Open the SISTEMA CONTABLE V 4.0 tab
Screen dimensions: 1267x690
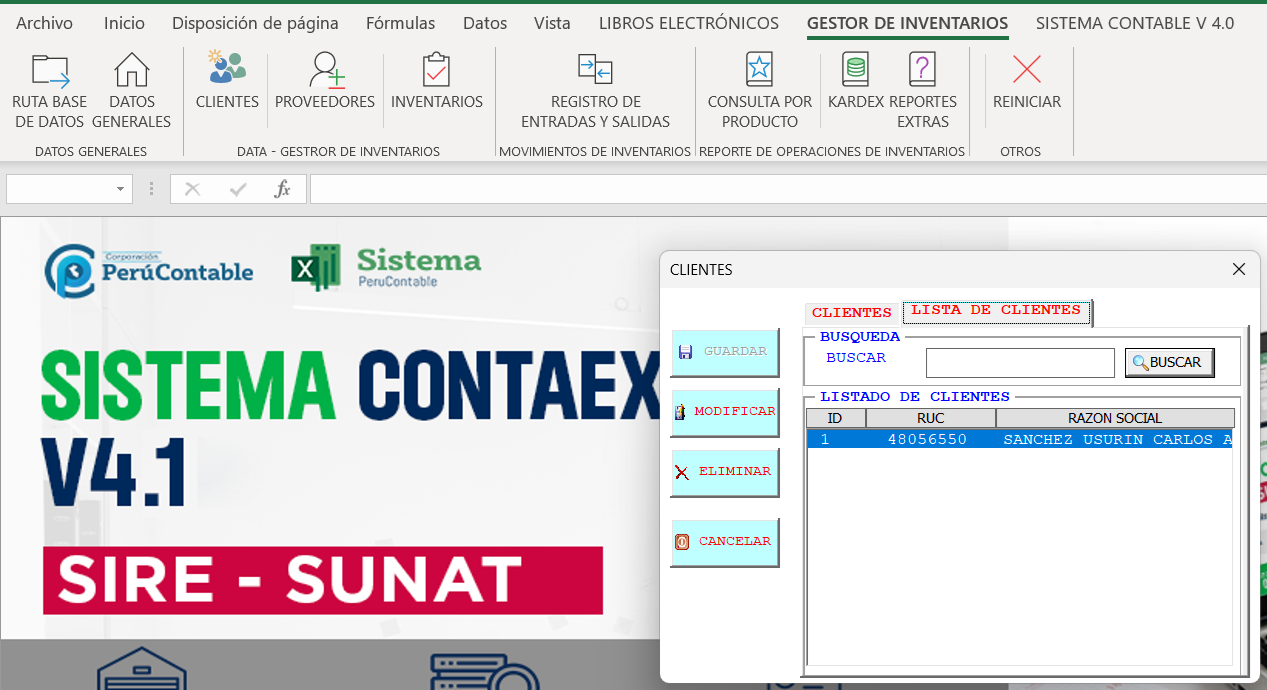pyautogui.click(x=1135, y=22)
